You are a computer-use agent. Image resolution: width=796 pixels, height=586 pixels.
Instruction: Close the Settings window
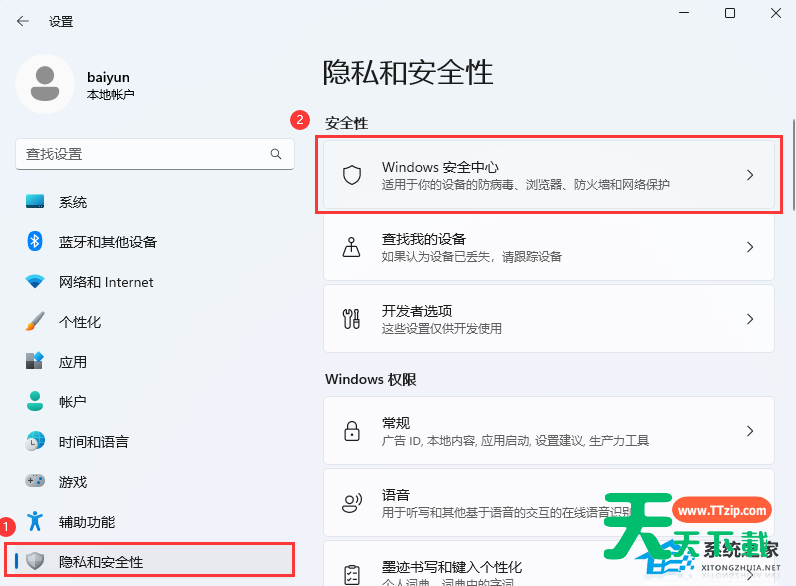776,13
